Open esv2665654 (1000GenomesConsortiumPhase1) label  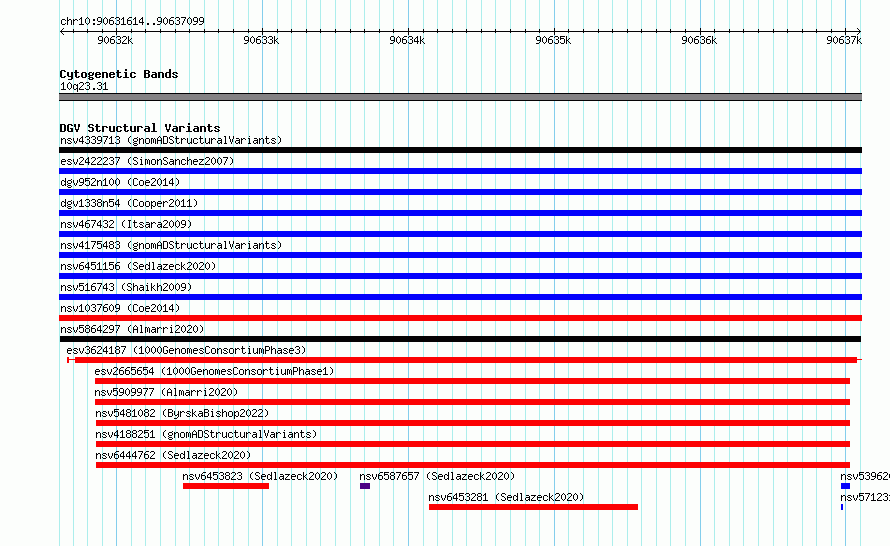tap(214, 371)
